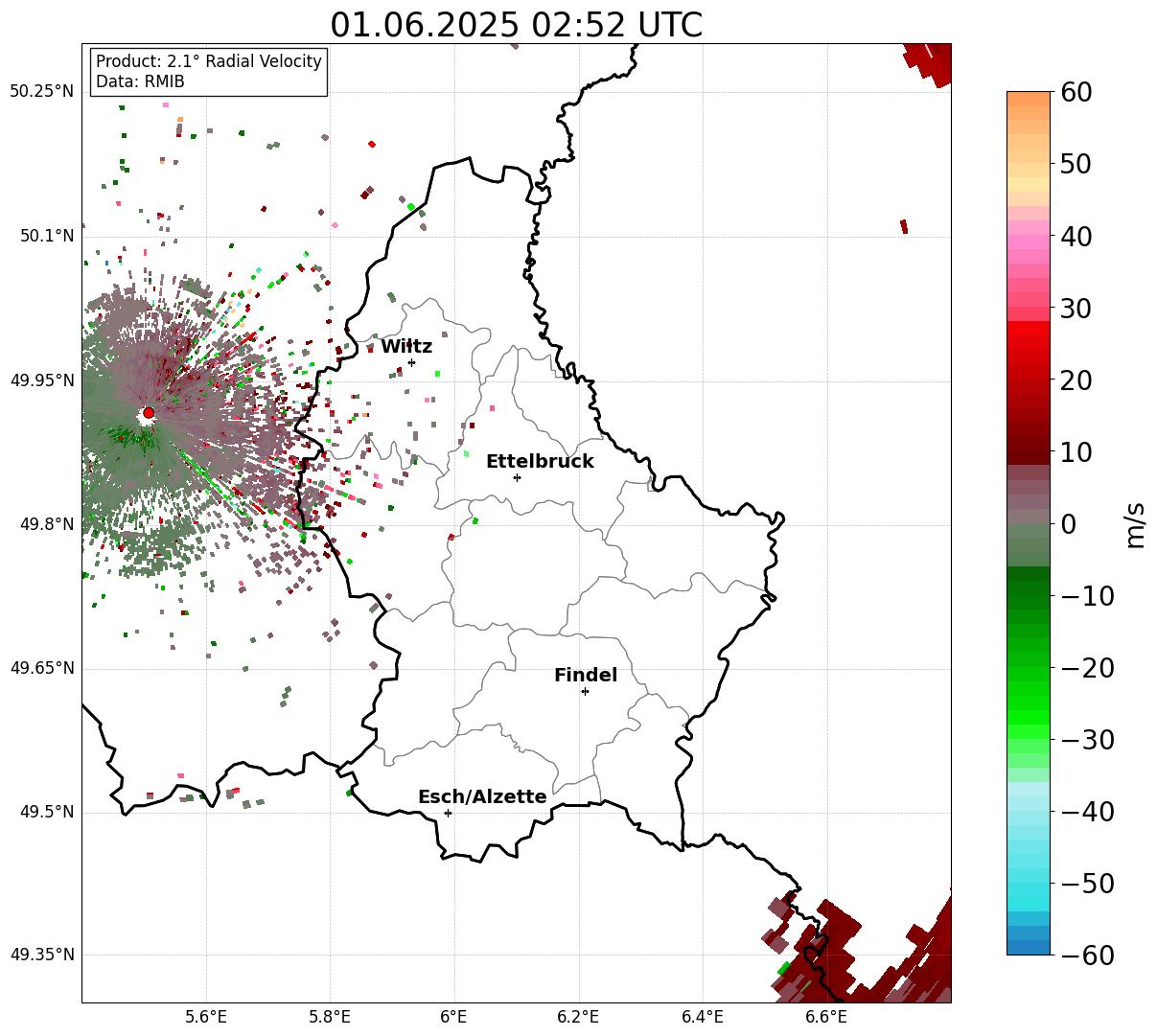Click the −40 colorbar tick label

[x=1087, y=812]
